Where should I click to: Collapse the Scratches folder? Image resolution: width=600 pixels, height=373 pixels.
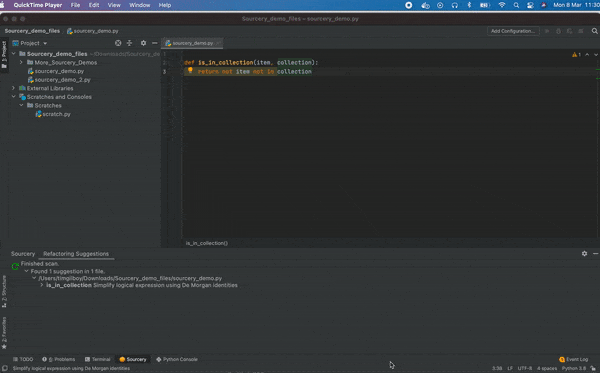coord(21,105)
